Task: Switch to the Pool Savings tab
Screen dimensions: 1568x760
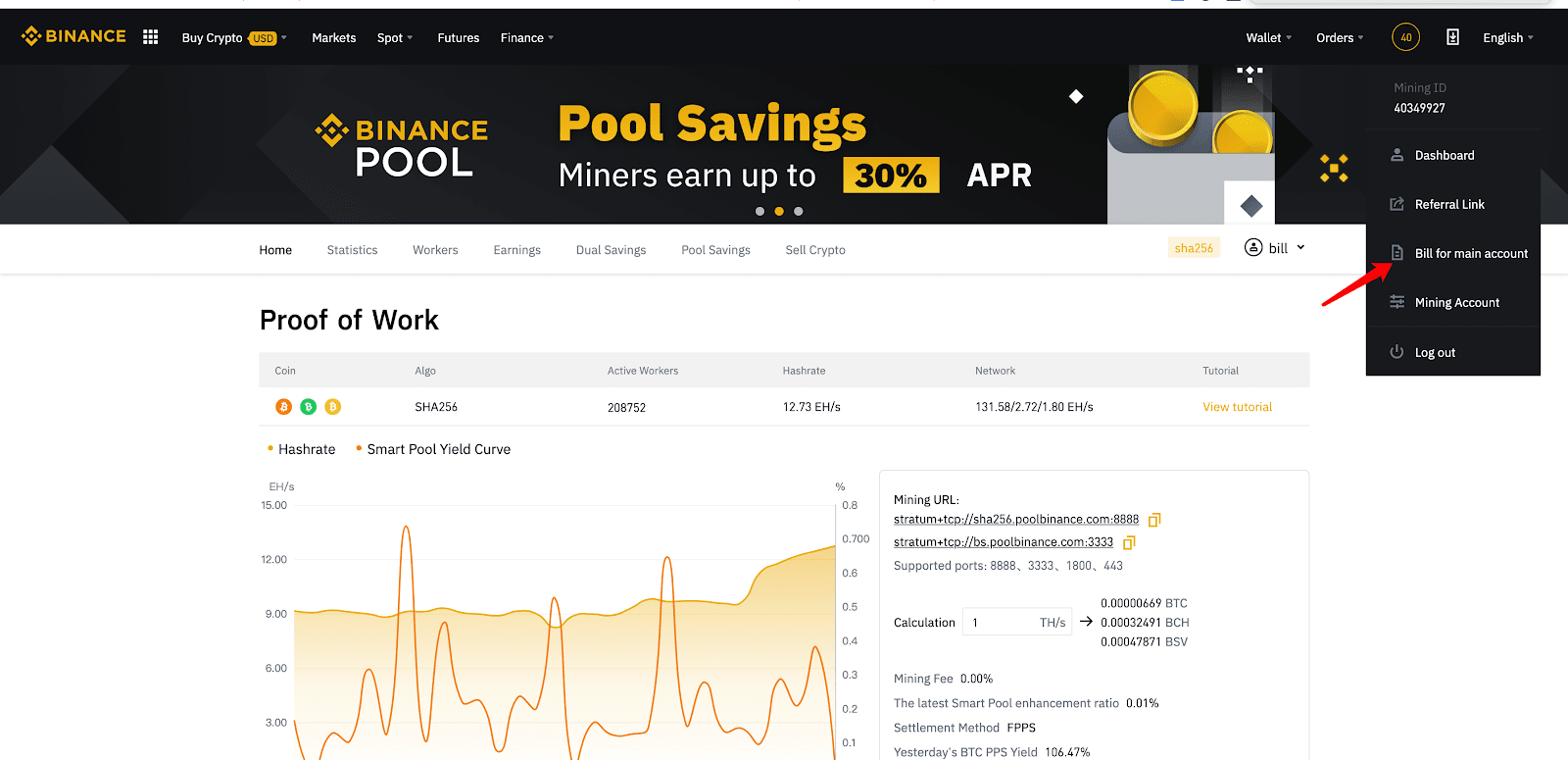Action: click(x=716, y=250)
